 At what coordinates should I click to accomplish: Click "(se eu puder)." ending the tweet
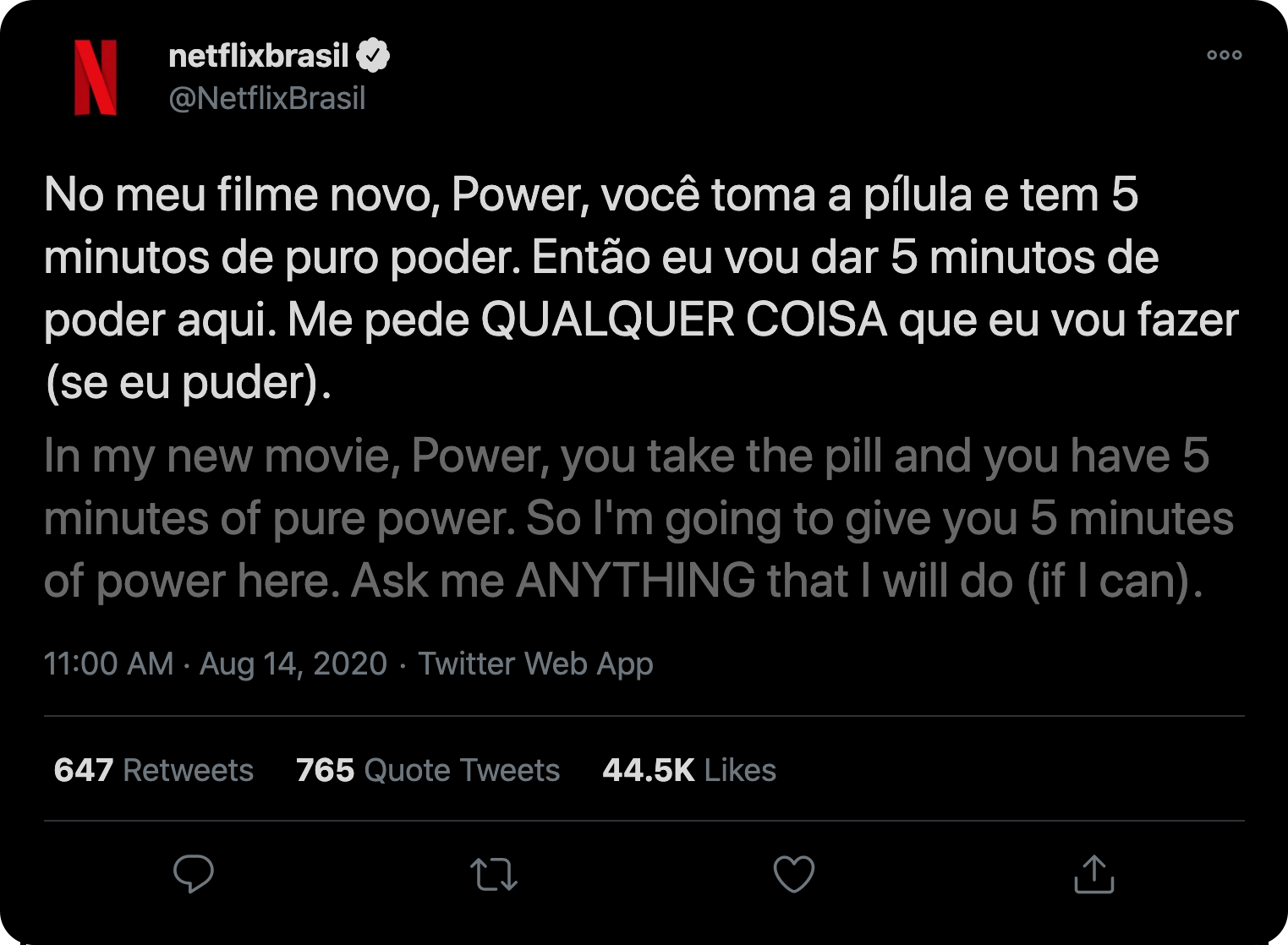(188, 383)
